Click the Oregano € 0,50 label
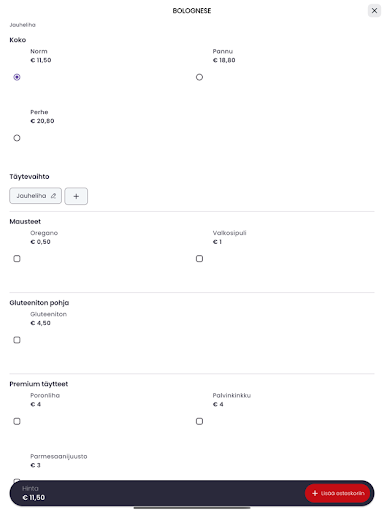This screenshot has width=384, height=512. [x=44, y=237]
